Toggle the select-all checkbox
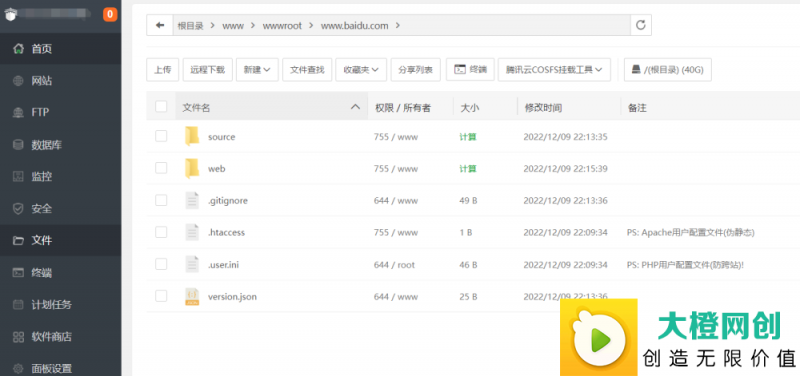This screenshot has width=800, height=376. tap(161, 107)
